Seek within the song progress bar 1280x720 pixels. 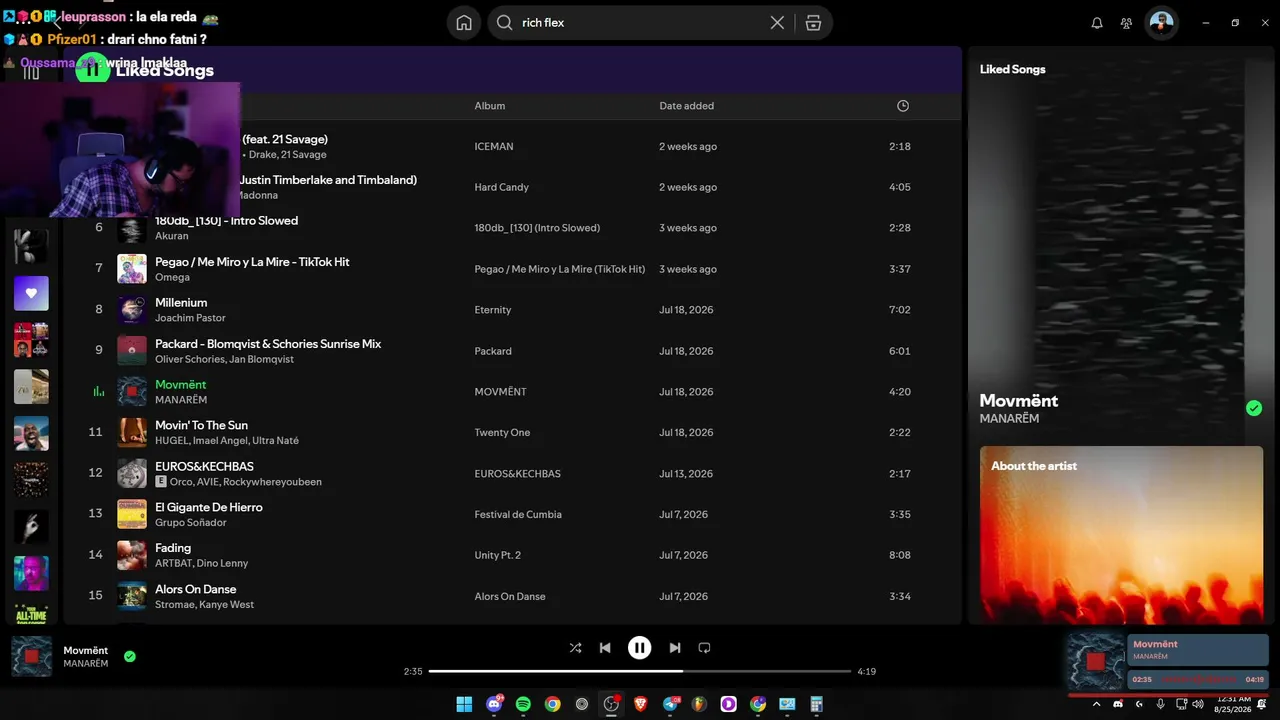click(640, 671)
